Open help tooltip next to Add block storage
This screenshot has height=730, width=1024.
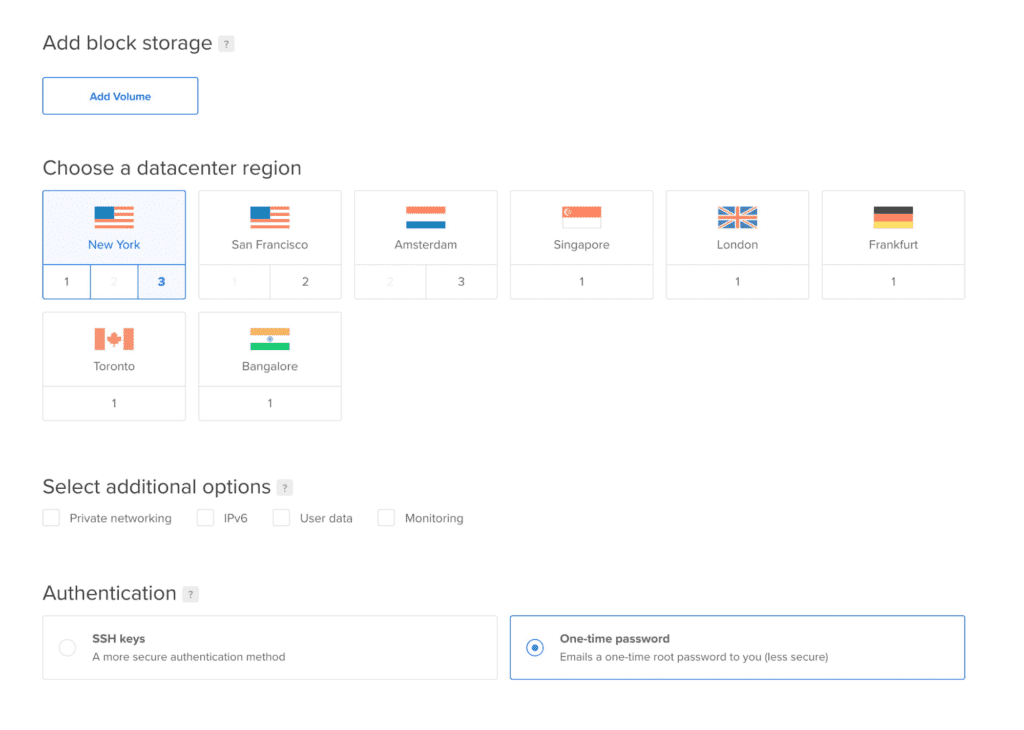(x=226, y=44)
